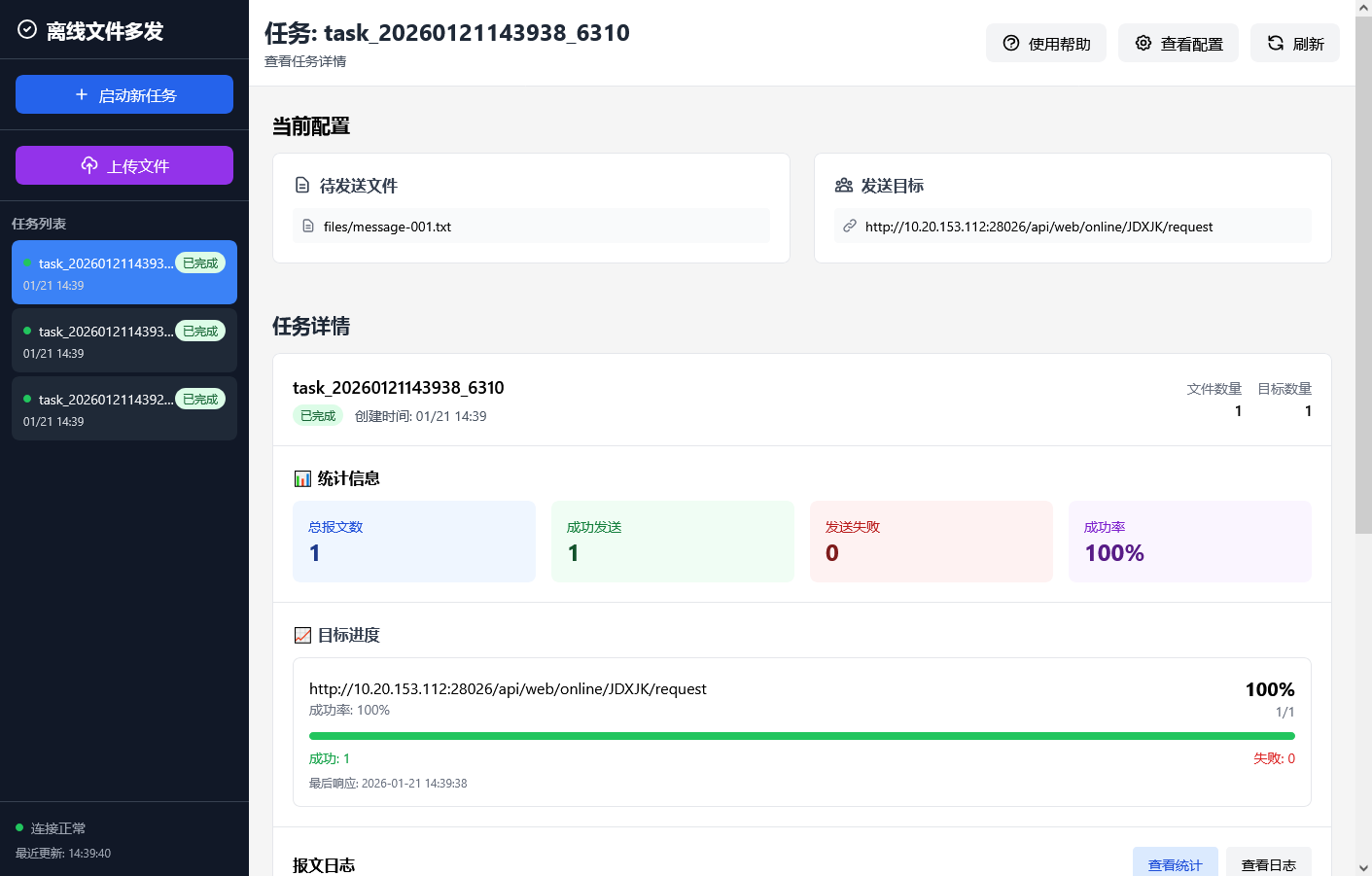This screenshot has height=876, width=1372.
Task: Open 查看统计 for the message log
Action: [1176, 862]
